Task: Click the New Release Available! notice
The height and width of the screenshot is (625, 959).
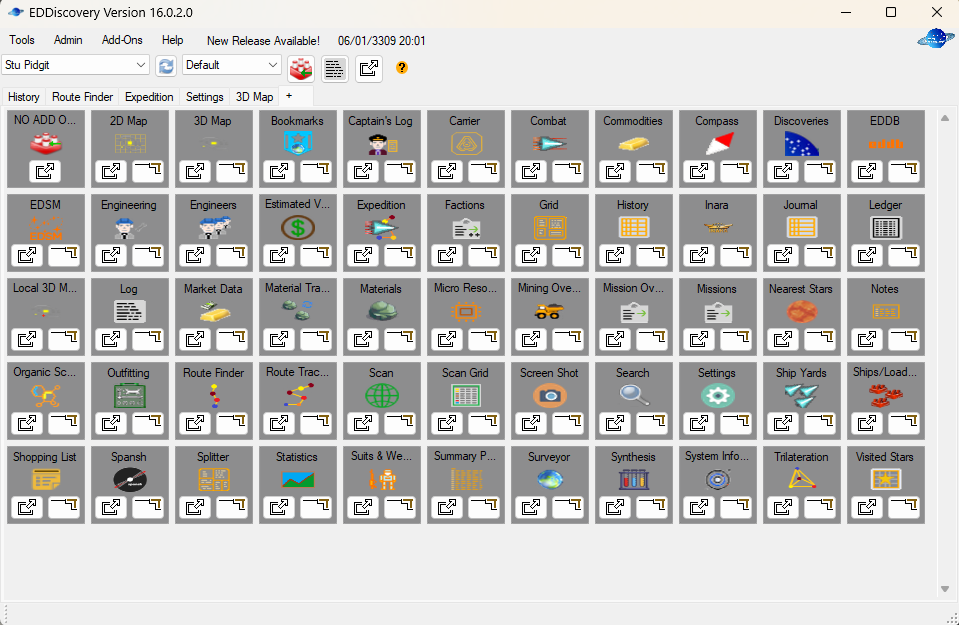Action: [263, 40]
